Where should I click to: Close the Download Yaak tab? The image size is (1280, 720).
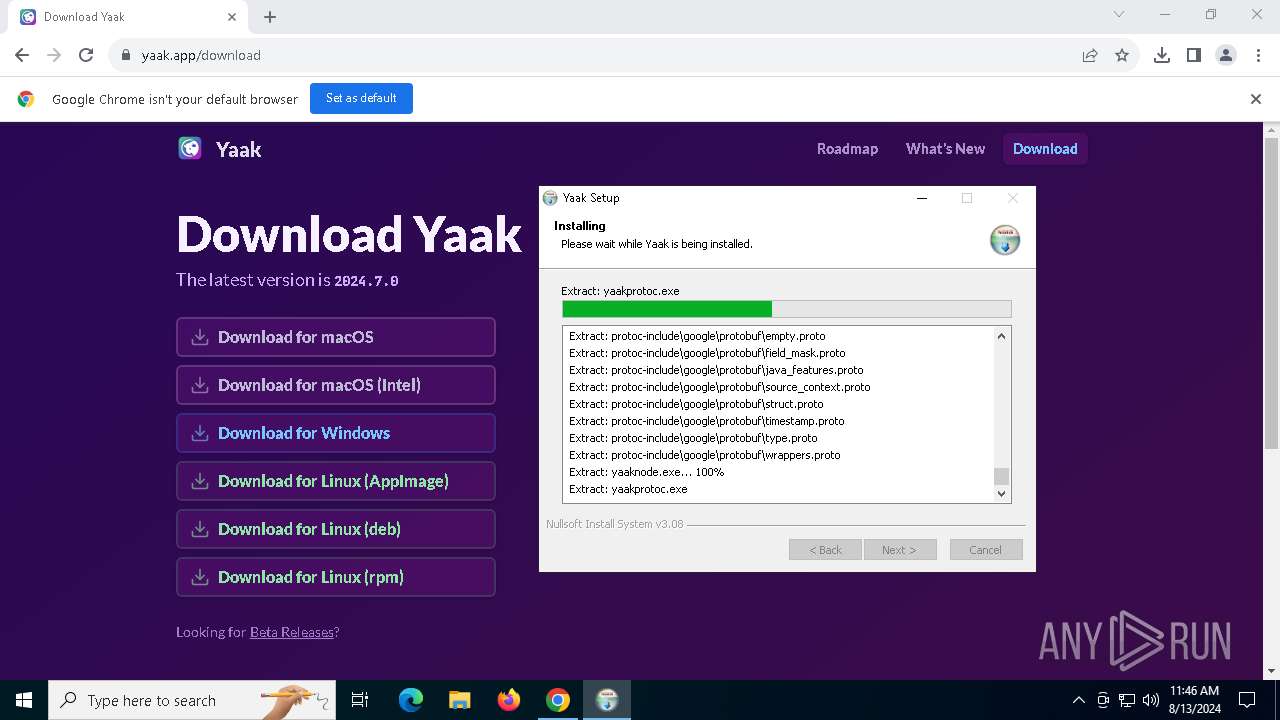[232, 17]
